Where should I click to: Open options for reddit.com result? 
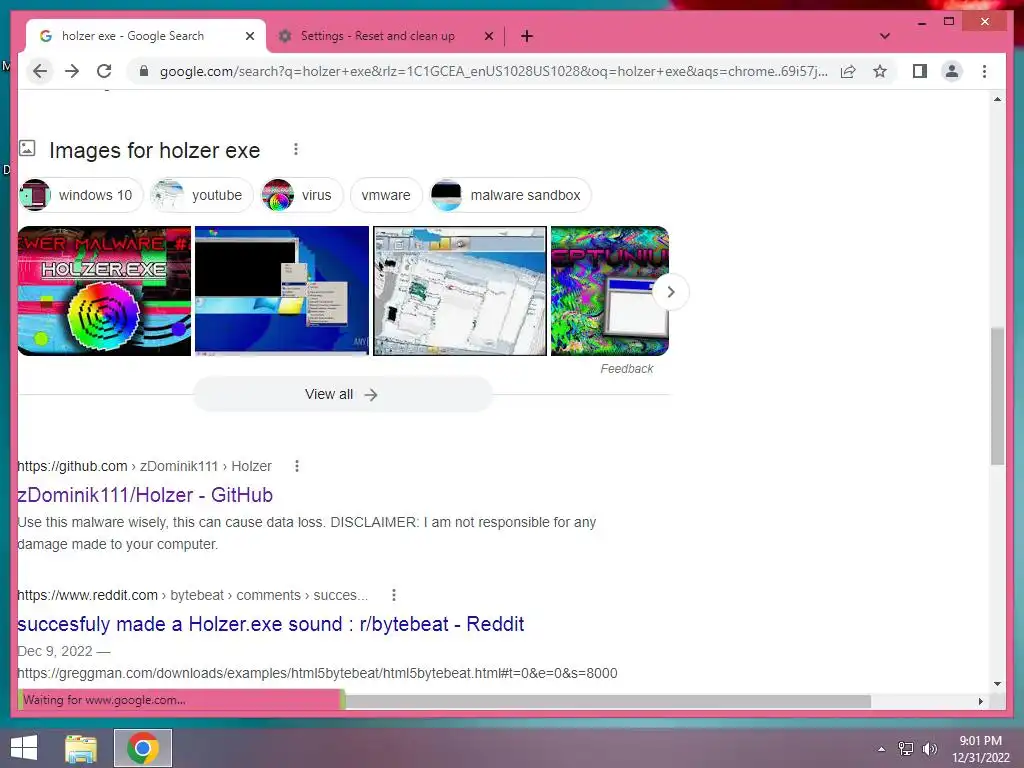point(393,595)
